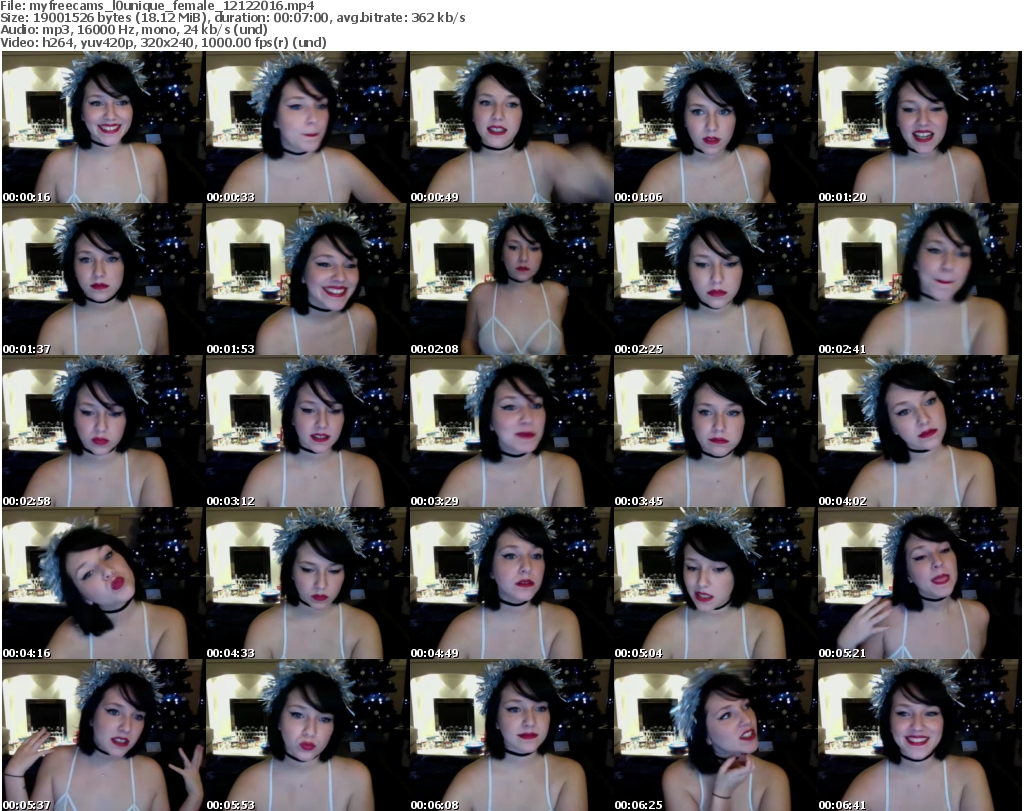Choose the thumbnail labeled 00:01:20

919,127
